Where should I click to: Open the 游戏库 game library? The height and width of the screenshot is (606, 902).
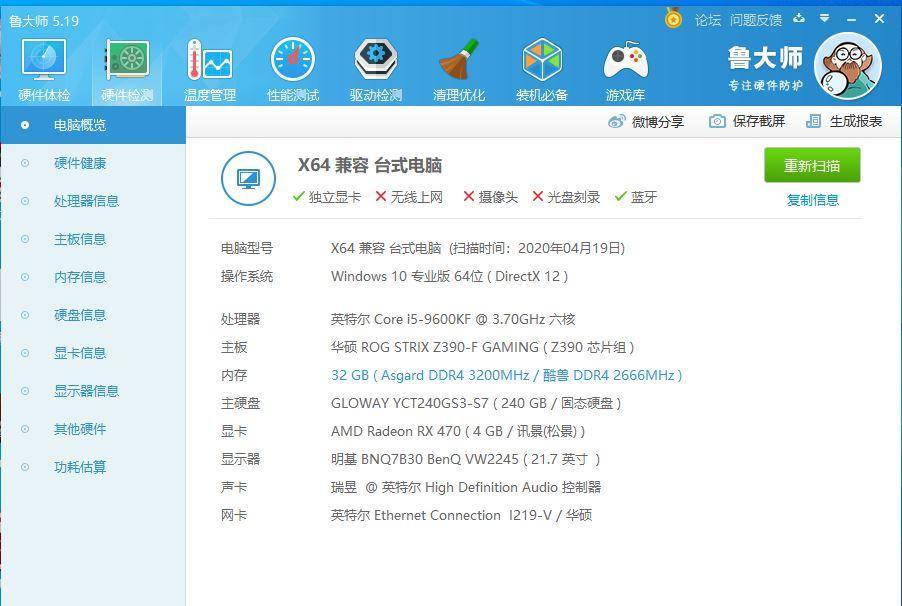[624, 65]
